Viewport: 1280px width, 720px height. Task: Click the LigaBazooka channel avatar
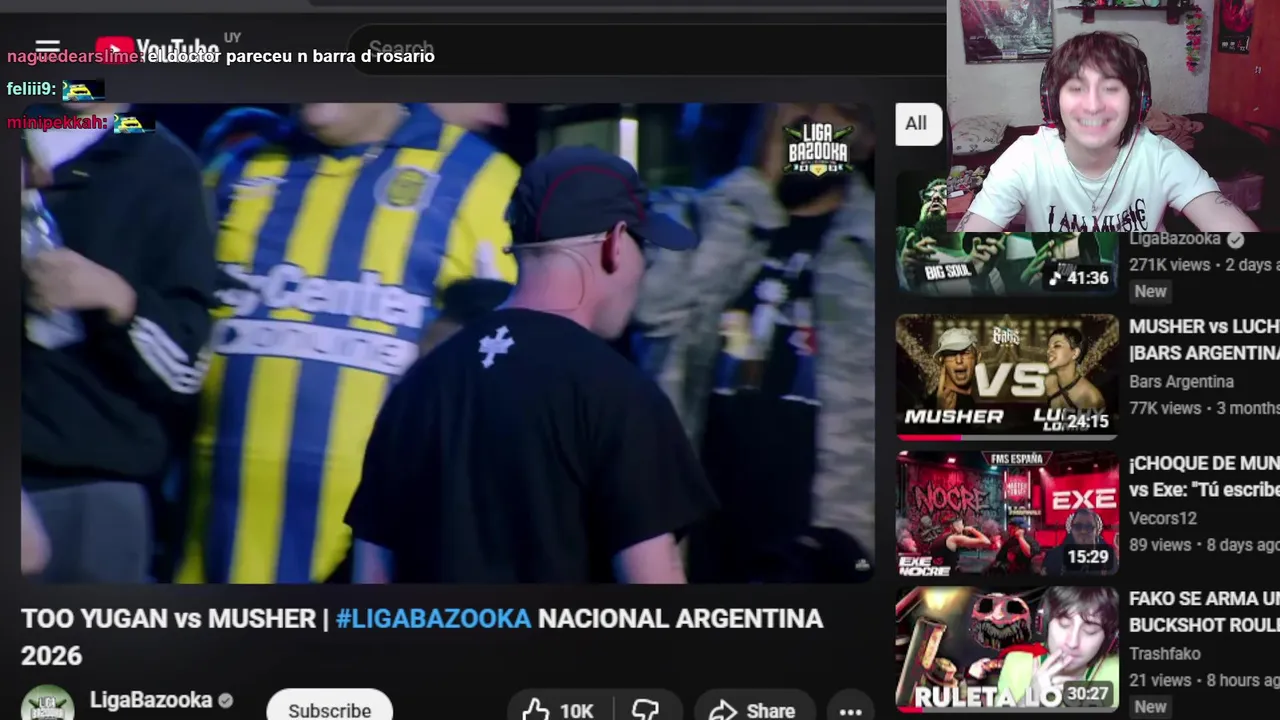(47, 702)
